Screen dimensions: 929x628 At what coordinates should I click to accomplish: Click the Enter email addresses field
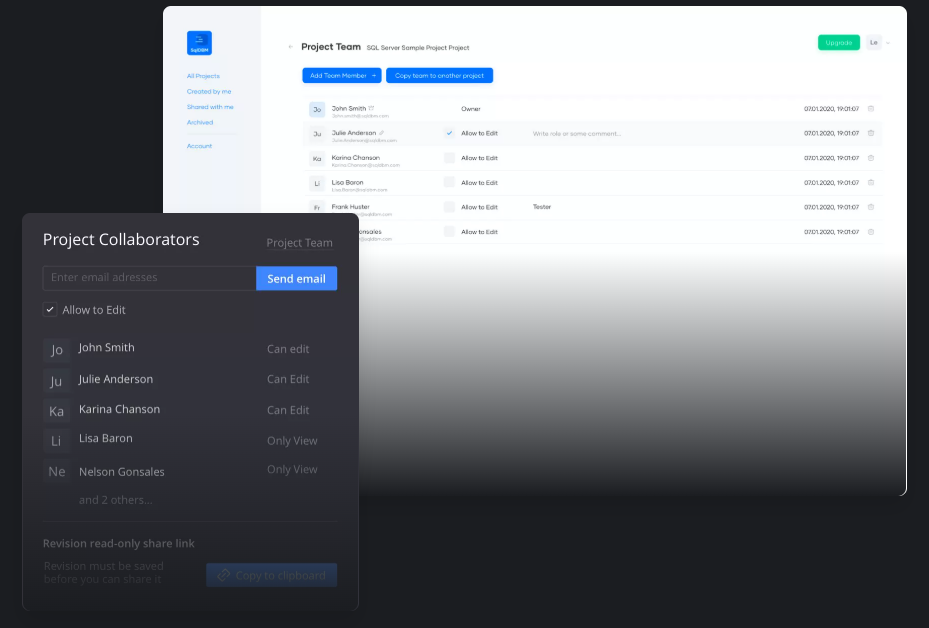[149, 278]
